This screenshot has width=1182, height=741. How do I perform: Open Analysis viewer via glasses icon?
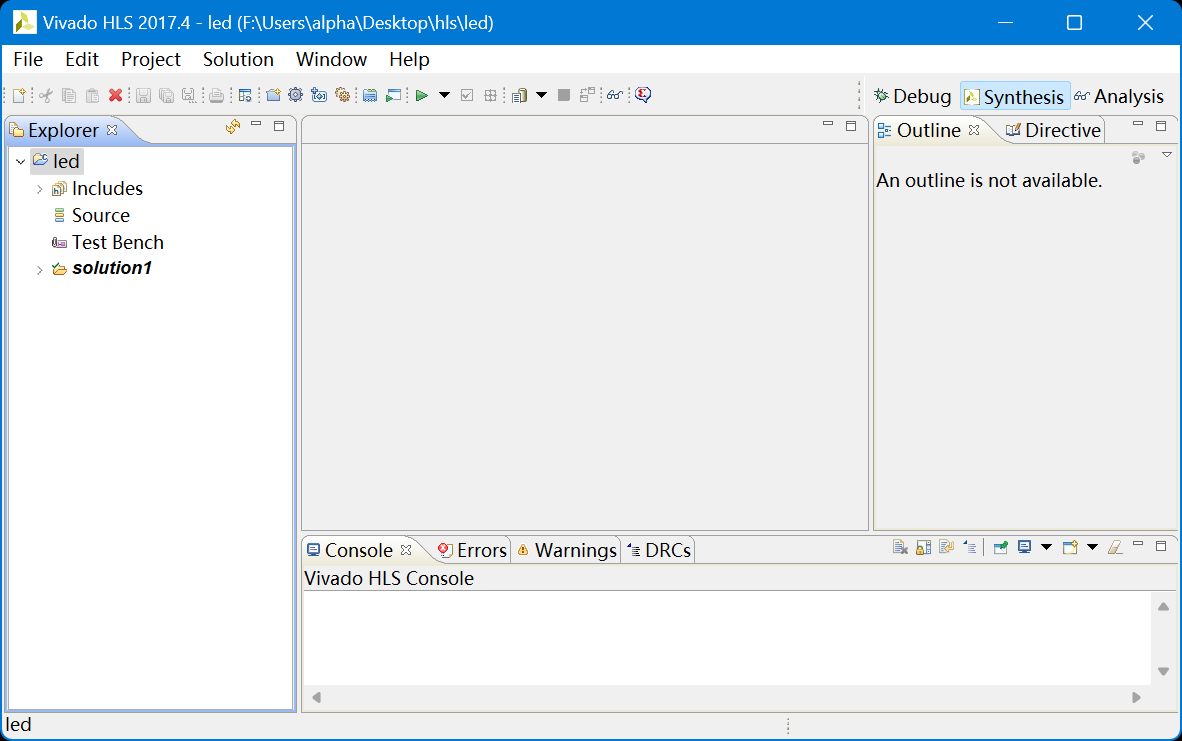click(x=614, y=95)
